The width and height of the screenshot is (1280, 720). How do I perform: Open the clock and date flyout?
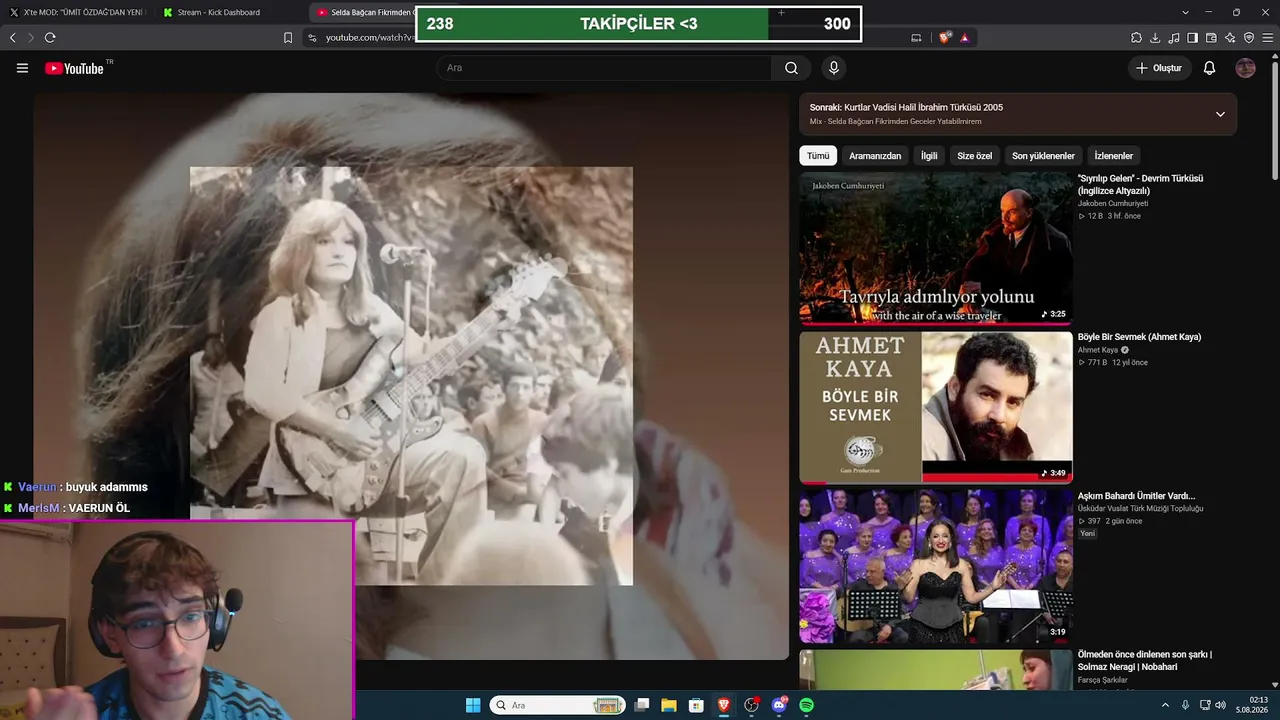click(1252, 705)
